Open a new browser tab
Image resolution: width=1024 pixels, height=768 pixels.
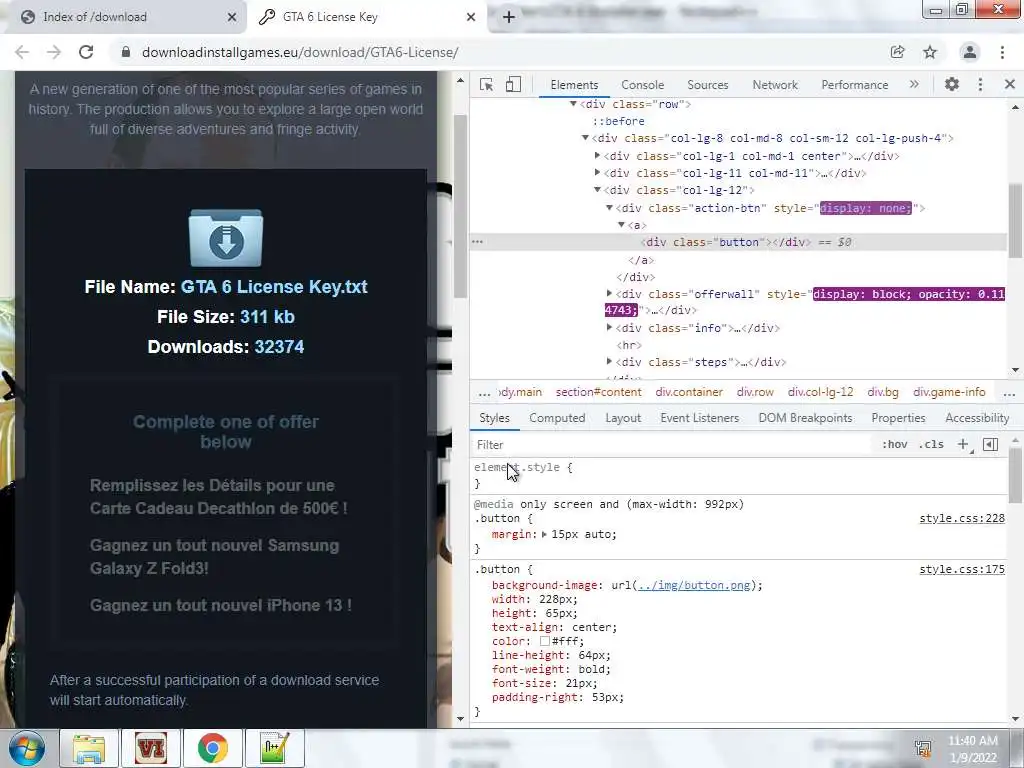[509, 17]
